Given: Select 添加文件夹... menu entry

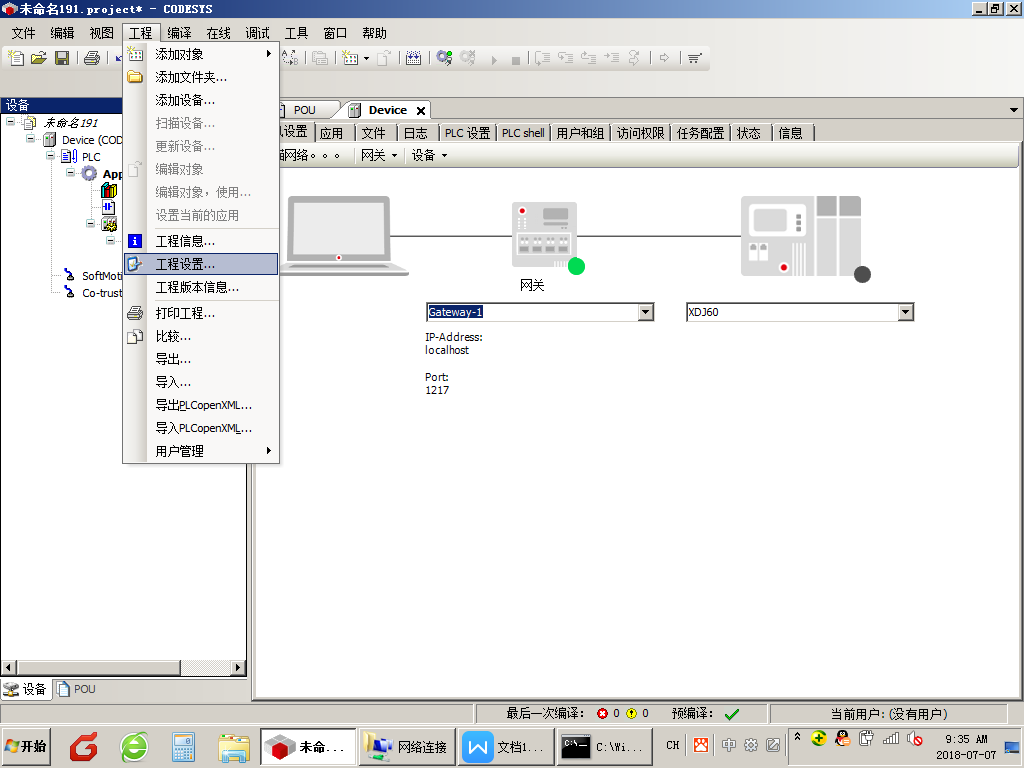Looking at the screenshot, I should (202, 77).
